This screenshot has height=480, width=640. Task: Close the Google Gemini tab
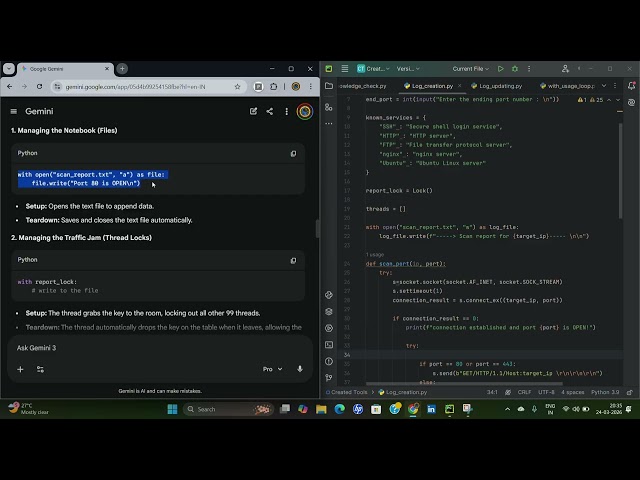(x=107, y=69)
